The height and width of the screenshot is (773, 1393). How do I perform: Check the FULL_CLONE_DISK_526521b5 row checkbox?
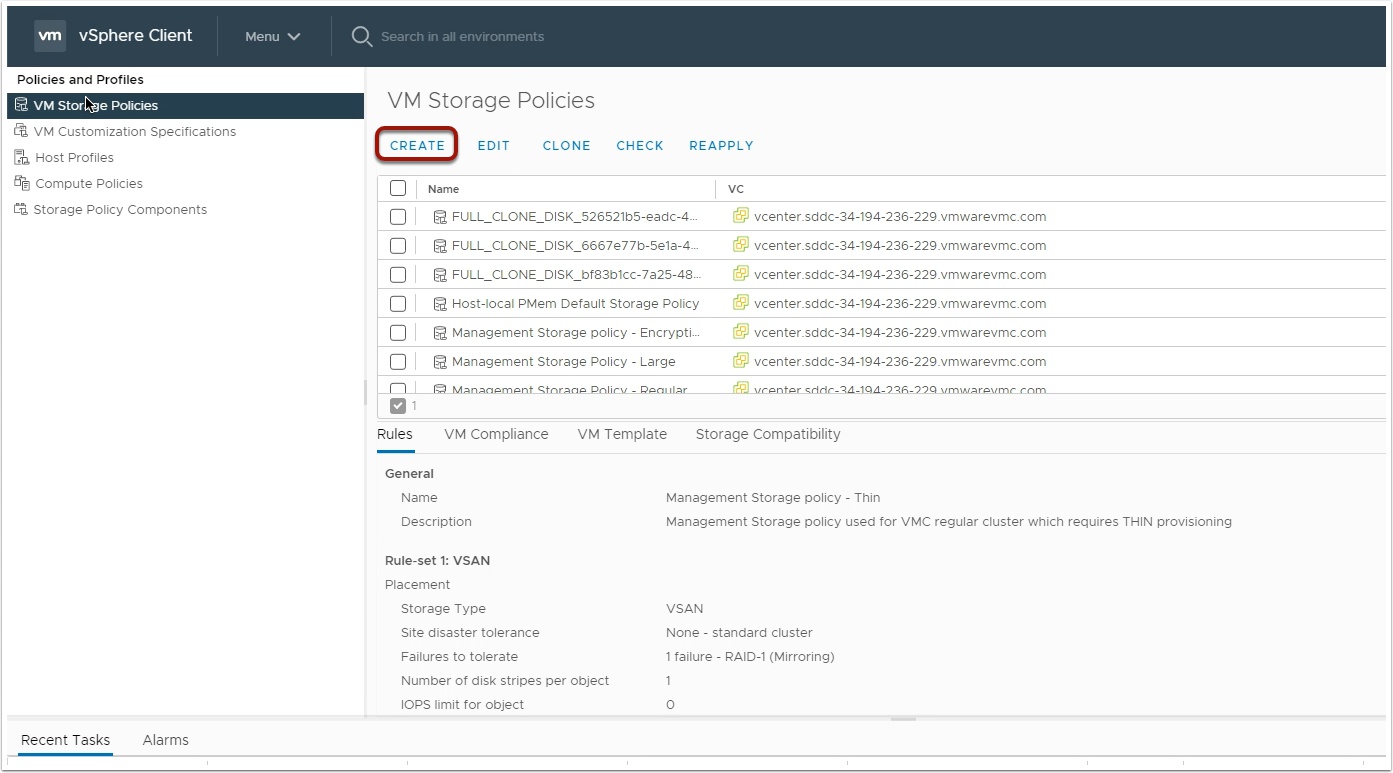pyautogui.click(x=398, y=217)
